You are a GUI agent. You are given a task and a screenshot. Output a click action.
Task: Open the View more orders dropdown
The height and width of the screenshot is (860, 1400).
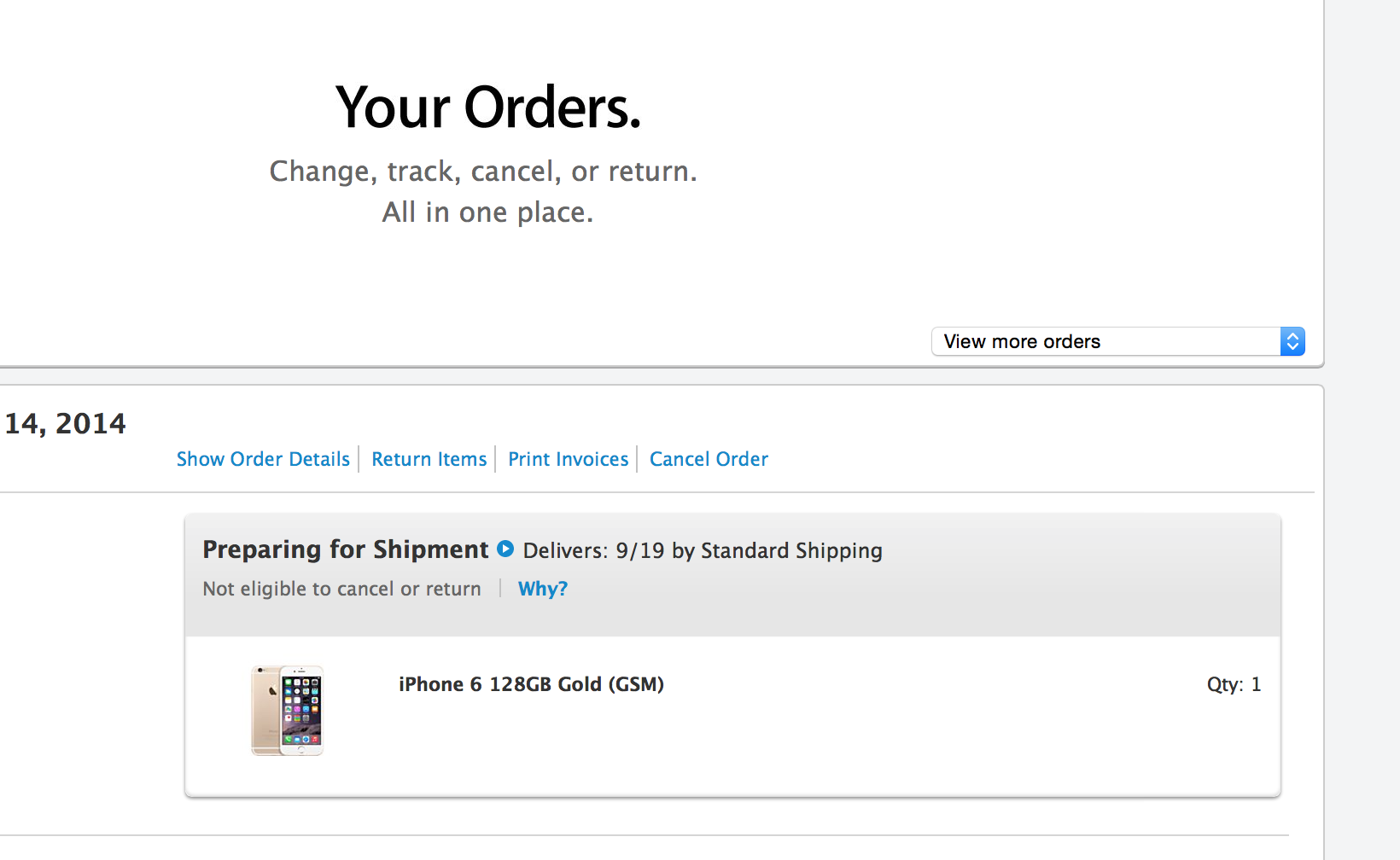pyautogui.click(x=1105, y=341)
